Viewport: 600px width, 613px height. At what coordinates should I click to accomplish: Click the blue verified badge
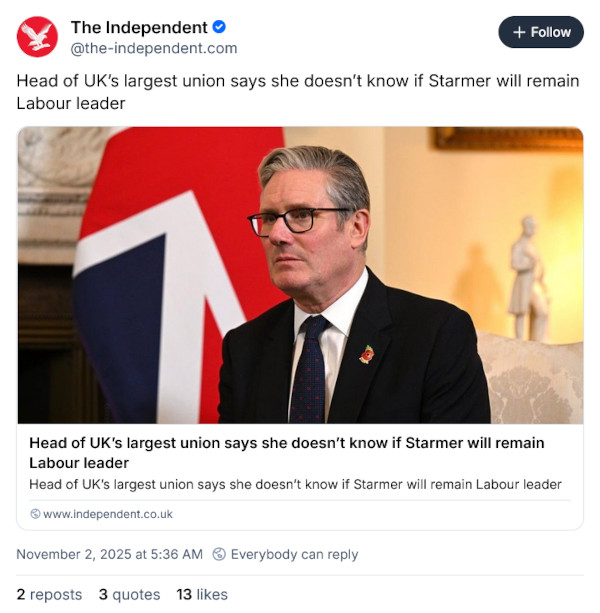tap(220, 28)
